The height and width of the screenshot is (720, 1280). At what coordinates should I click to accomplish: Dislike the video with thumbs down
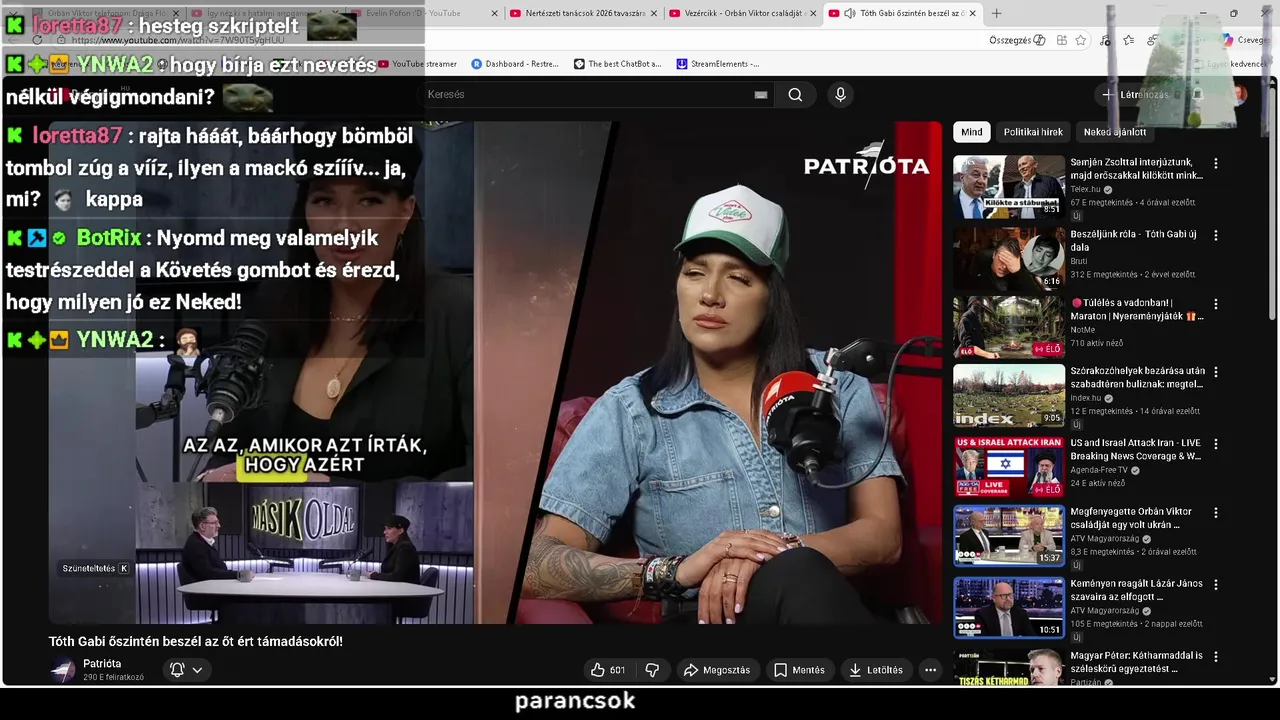point(652,670)
